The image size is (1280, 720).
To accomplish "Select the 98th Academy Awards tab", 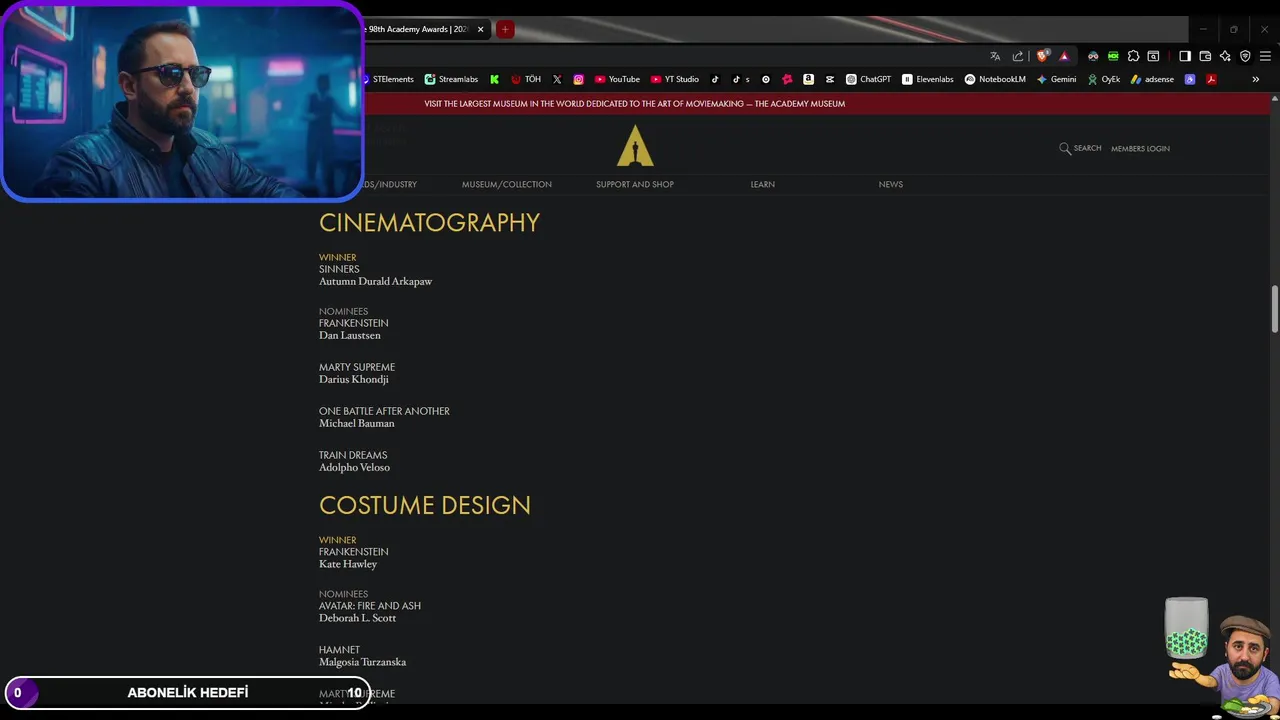I will [x=420, y=29].
